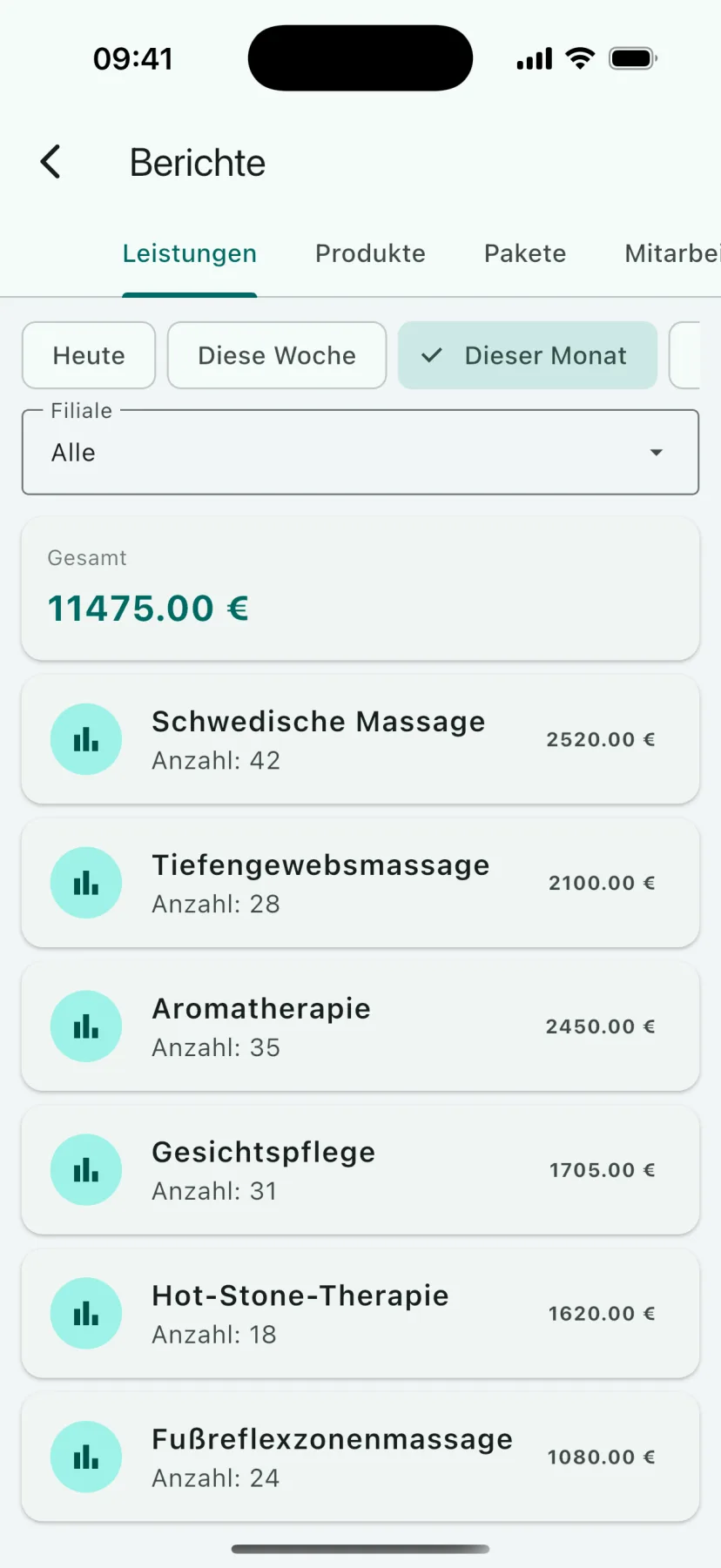Switch to the Pakete tab

525,253
